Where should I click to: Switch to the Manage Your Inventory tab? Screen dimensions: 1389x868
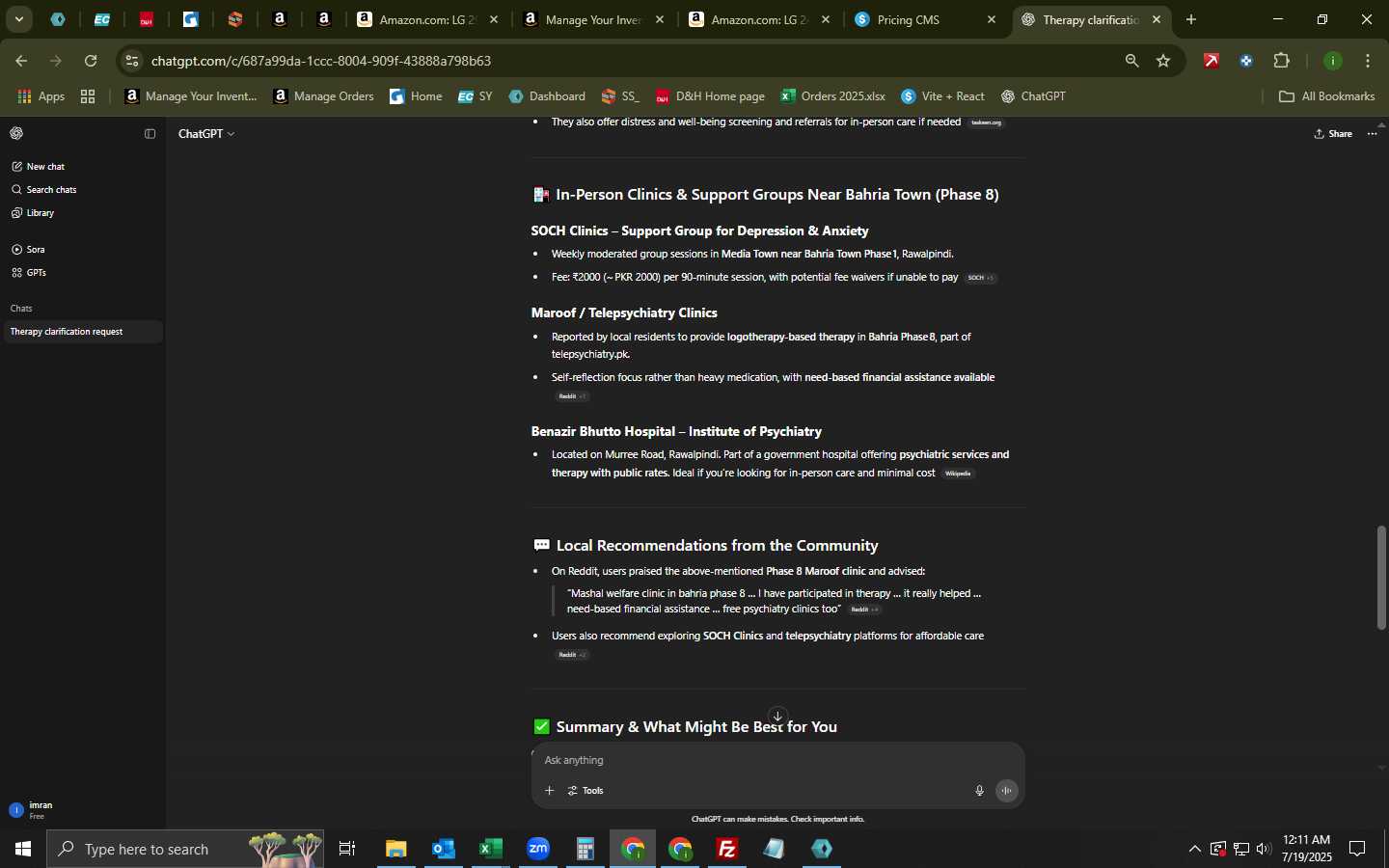pos(593,19)
